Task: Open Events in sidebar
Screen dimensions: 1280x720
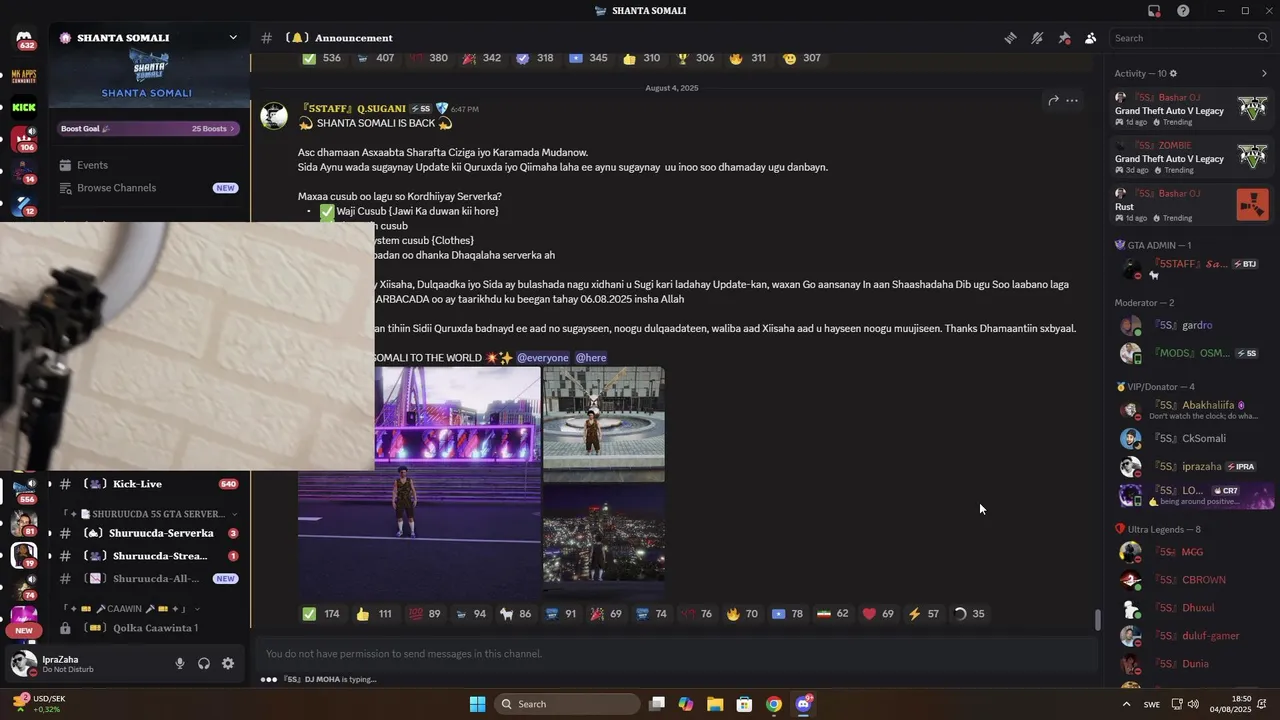Action: (x=148, y=165)
